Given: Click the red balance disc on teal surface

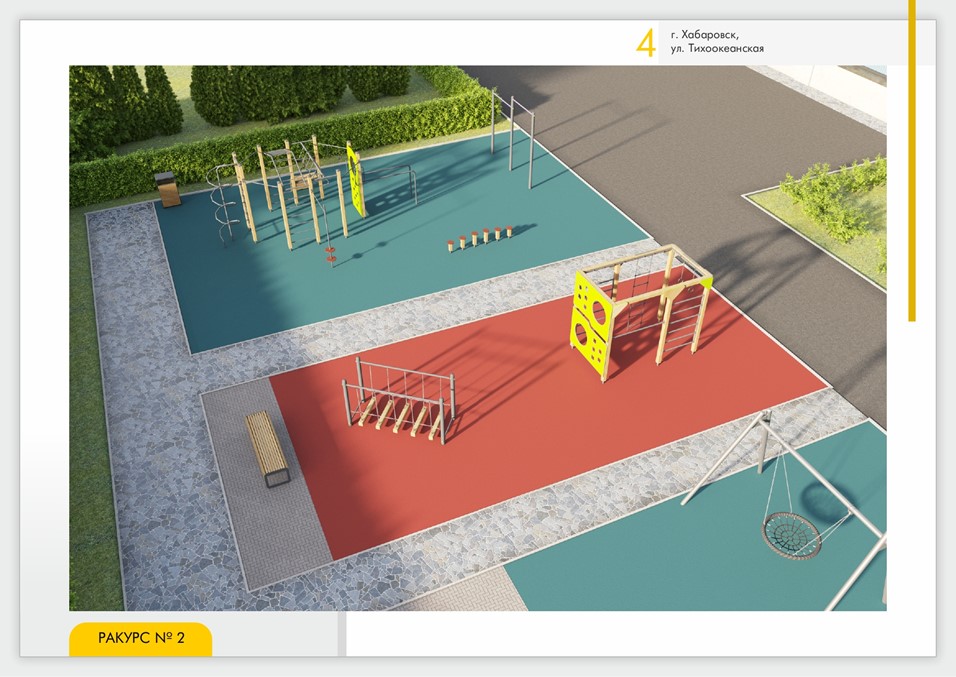Looking at the screenshot, I should point(330,260).
